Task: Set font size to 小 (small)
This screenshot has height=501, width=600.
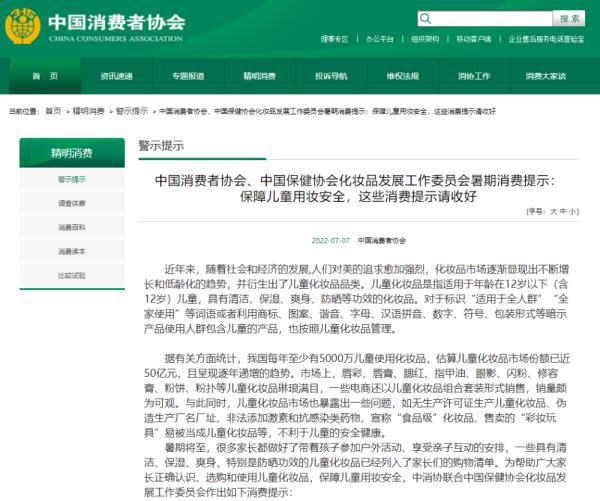Action: (x=572, y=211)
